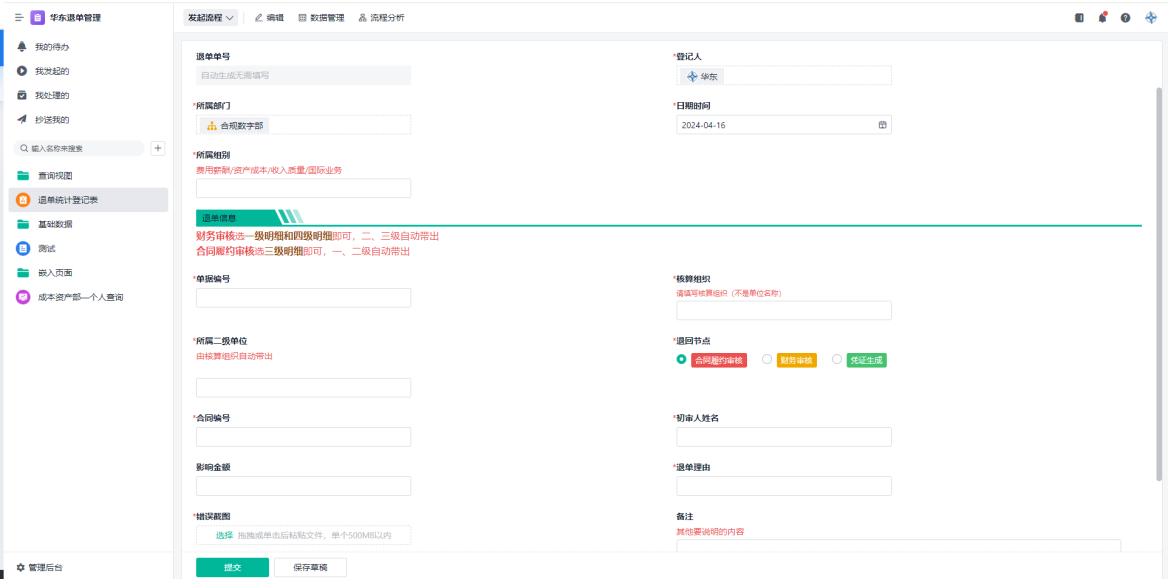The height and width of the screenshot is (579, 1168).
Task: Select the 凭证生成 radio option
Action: click(837, 360)
